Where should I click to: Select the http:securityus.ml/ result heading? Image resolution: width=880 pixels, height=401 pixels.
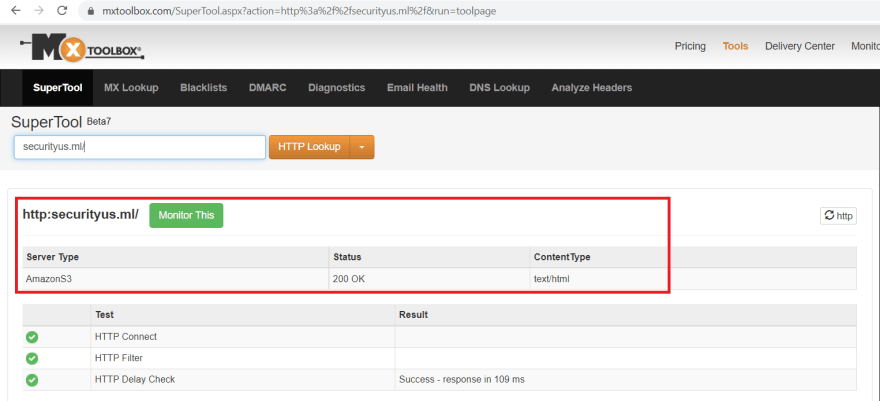point(80,215)
